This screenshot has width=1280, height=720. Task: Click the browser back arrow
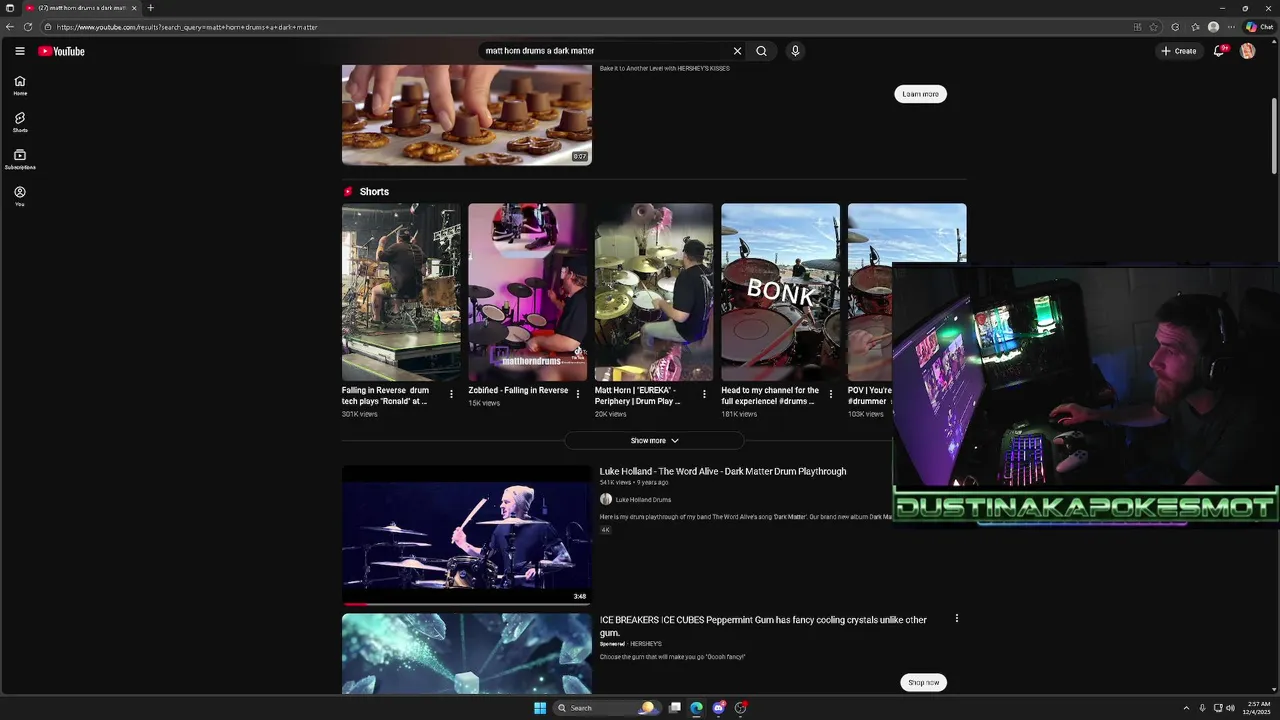tap(10, 27)
